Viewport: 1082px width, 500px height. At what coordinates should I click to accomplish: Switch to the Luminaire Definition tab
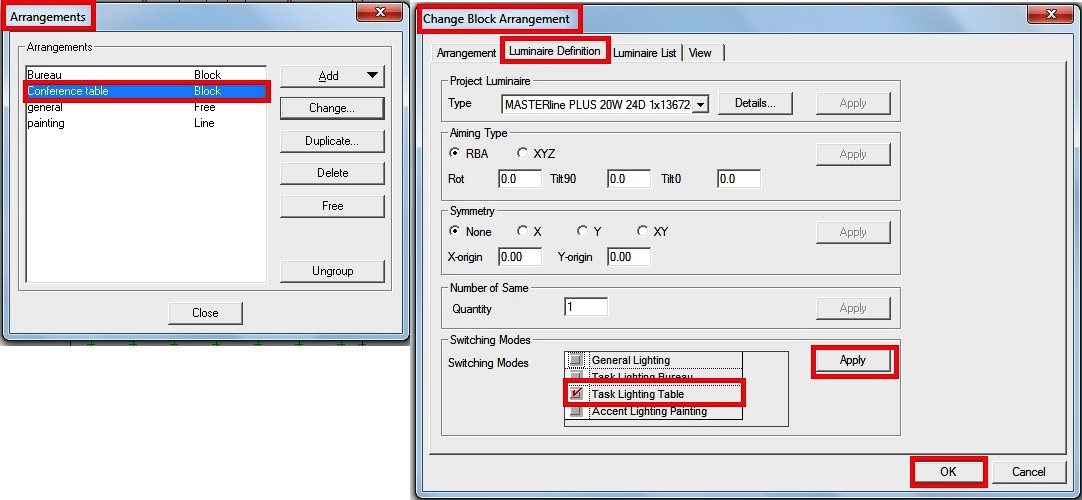[x=555, y=51]
